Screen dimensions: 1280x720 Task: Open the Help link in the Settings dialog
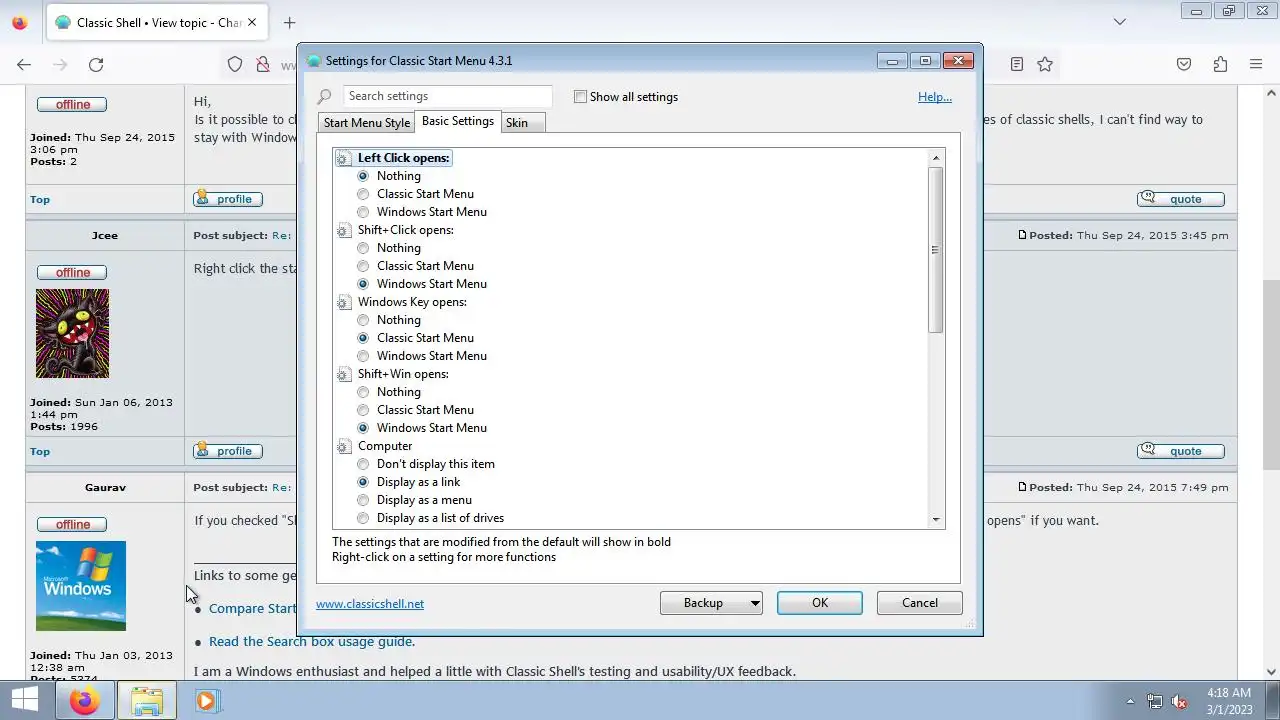pyautogui.click(x=935, y=97)
